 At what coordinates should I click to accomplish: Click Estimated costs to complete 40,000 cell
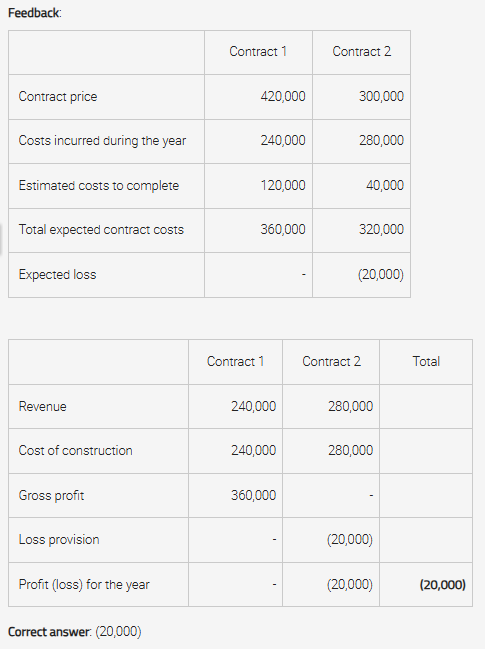[384, 185]
